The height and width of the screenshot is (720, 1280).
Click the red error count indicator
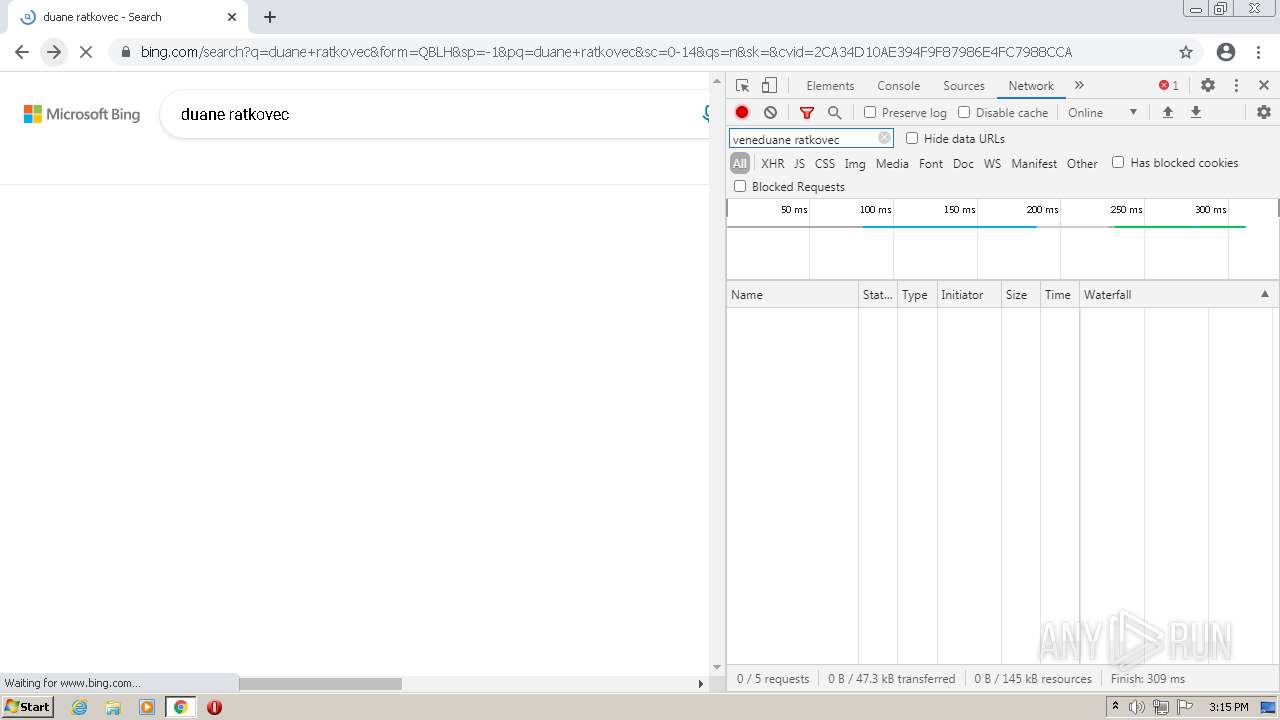point(1169,86)
